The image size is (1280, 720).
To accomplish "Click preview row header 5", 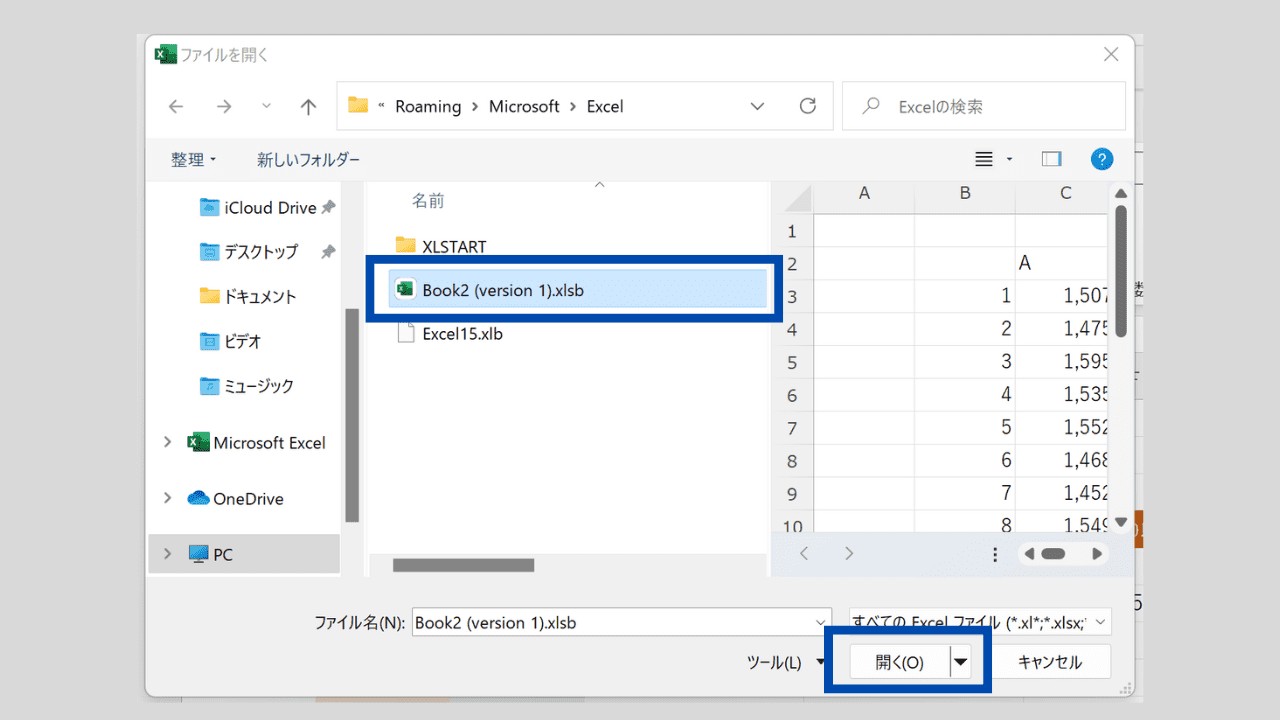I will pyautogui.click(x=792, y=362).
